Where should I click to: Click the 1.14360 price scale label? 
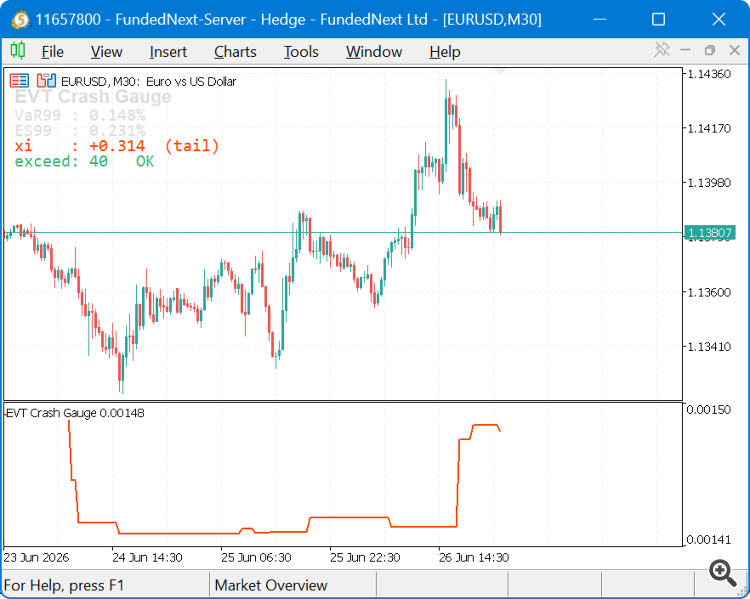[709, 74]
